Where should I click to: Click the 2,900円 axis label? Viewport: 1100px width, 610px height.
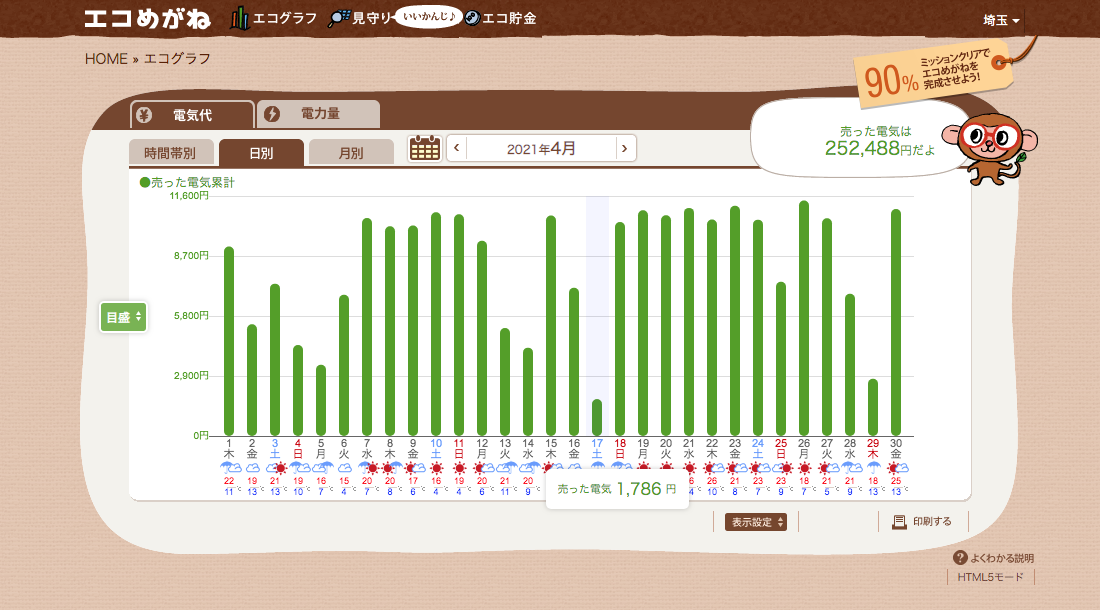pyautogui.click(x=192, y=376)
